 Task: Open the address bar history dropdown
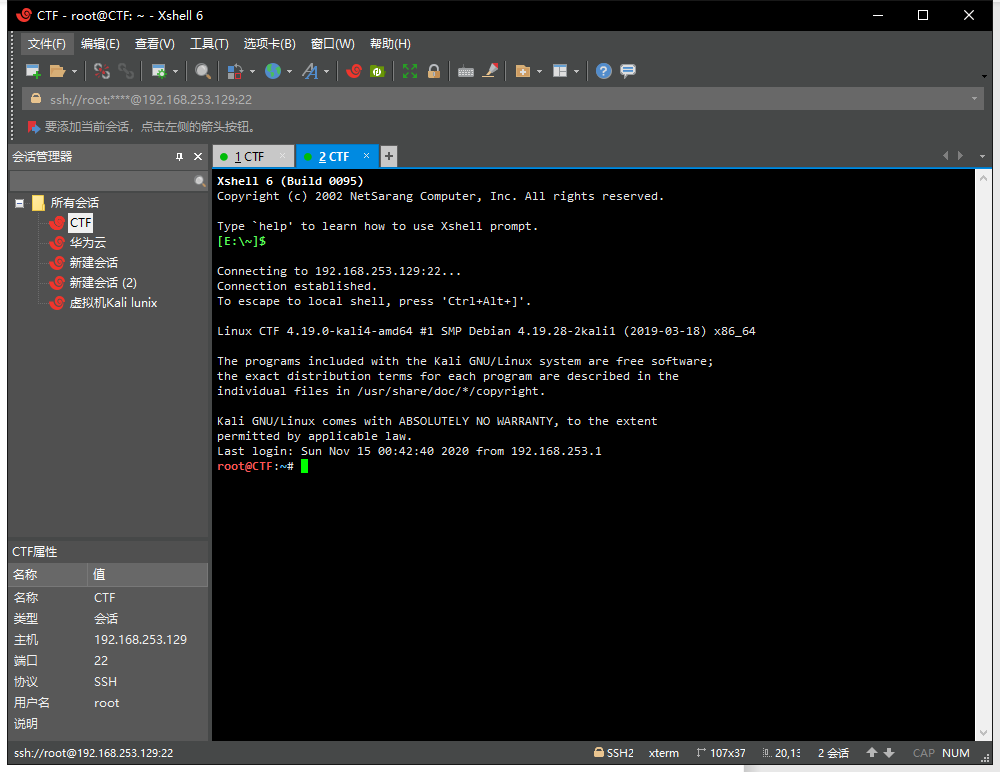pos(974,99)
